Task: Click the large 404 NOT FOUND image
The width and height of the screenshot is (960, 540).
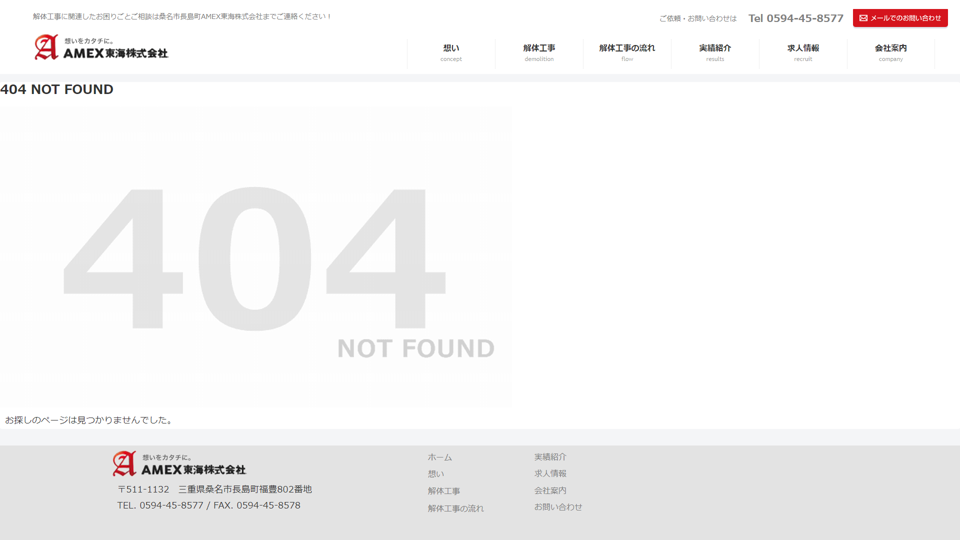Action: pos(256,258)
